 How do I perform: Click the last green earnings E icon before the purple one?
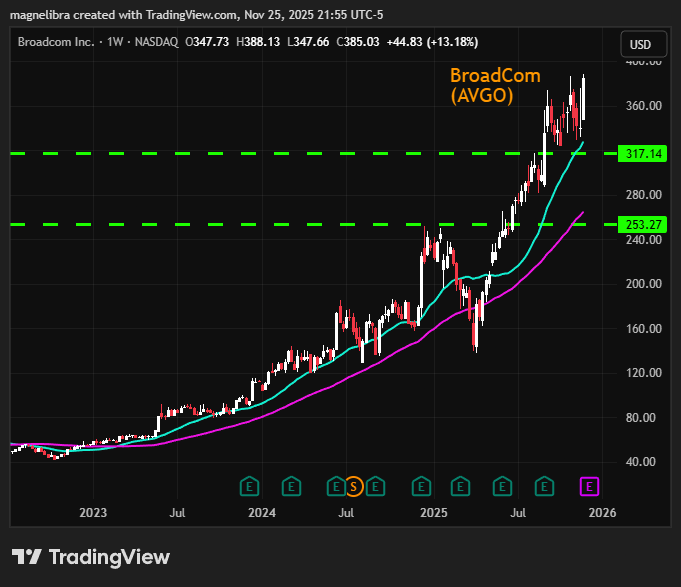[544, 486]
